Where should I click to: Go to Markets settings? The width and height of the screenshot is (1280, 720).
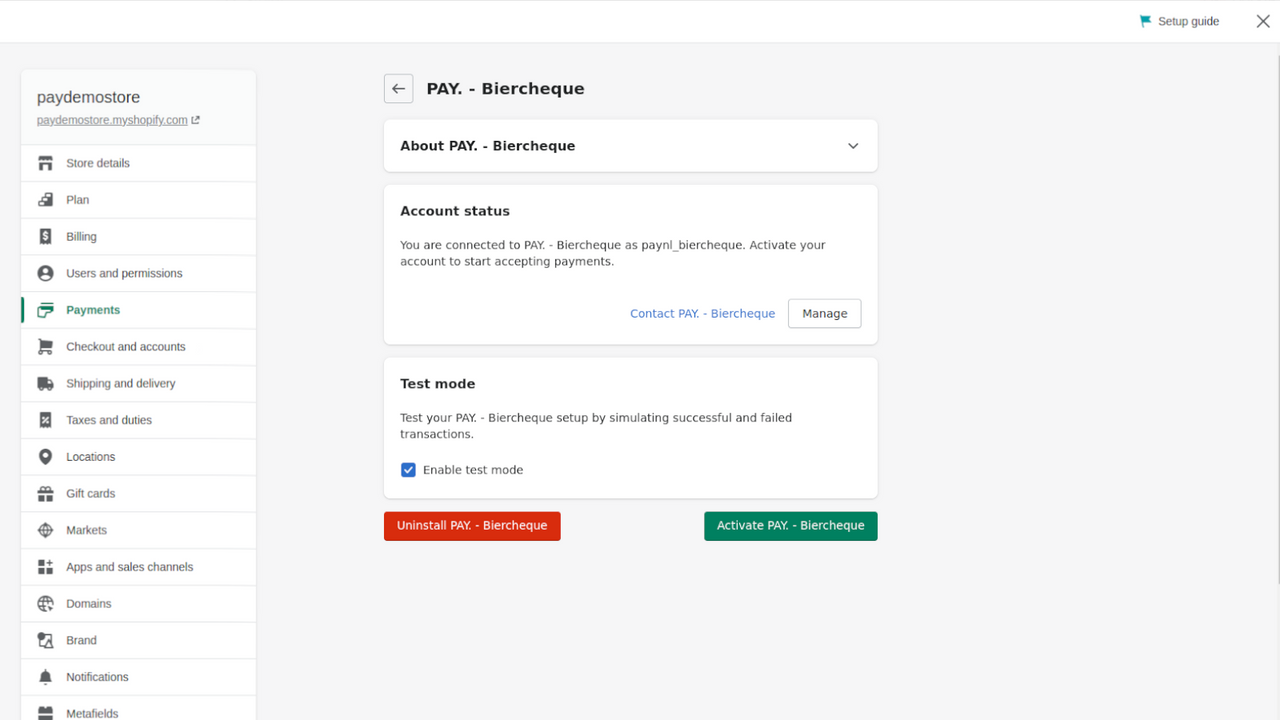pos(138,530)
